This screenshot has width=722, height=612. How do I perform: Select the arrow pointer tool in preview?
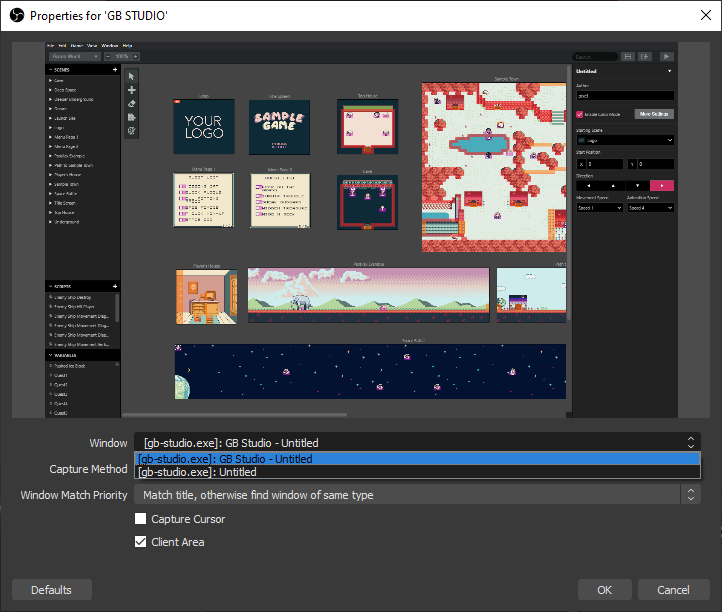click(132, 76)
